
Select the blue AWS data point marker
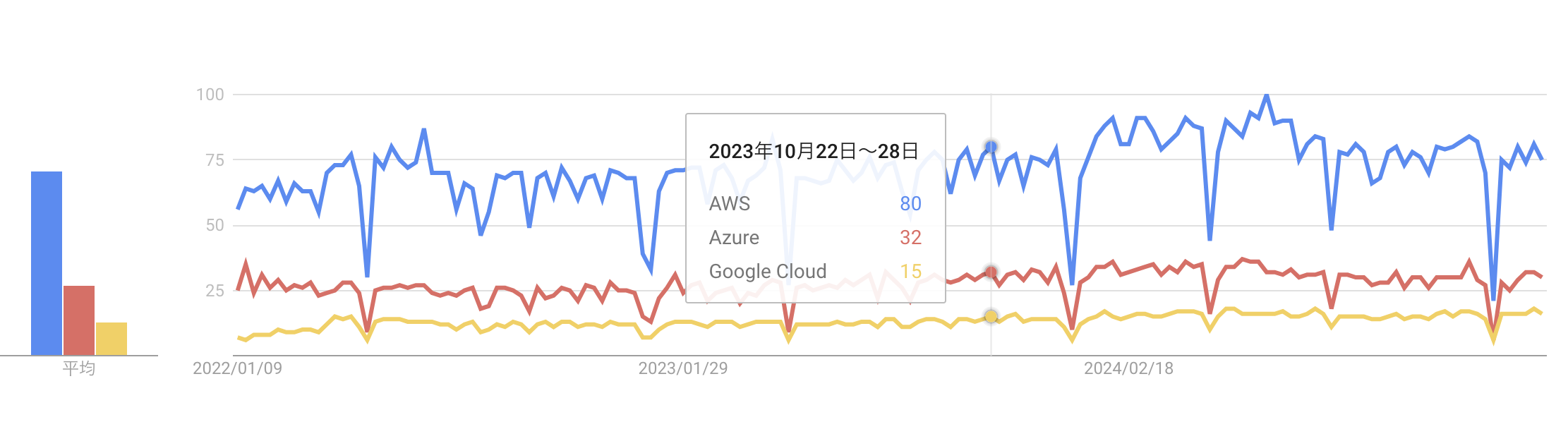[991, 147]
